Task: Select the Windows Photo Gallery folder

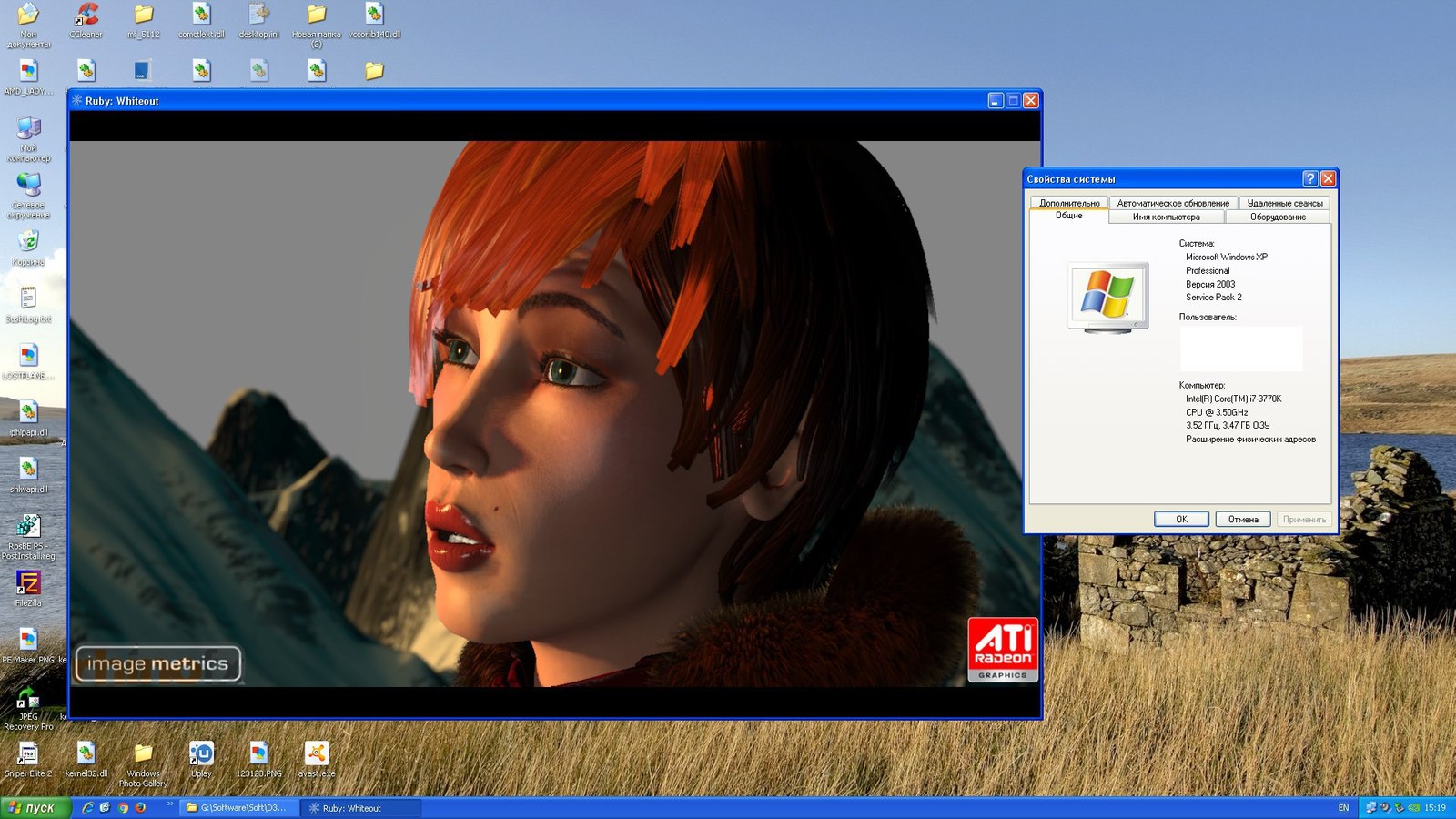Action: point(143,754)
